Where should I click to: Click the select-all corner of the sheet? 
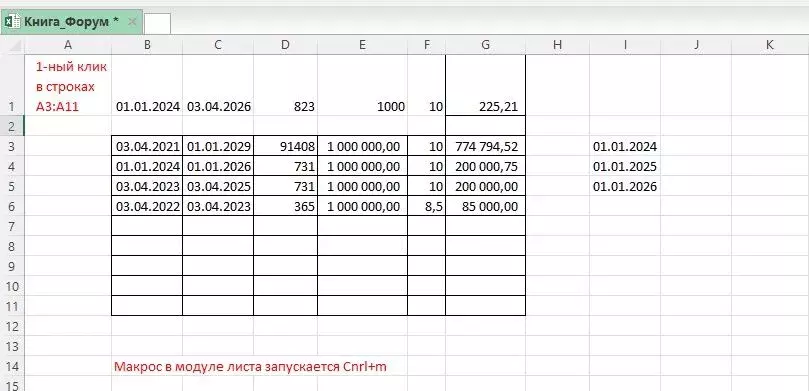[x=12, y=45]
